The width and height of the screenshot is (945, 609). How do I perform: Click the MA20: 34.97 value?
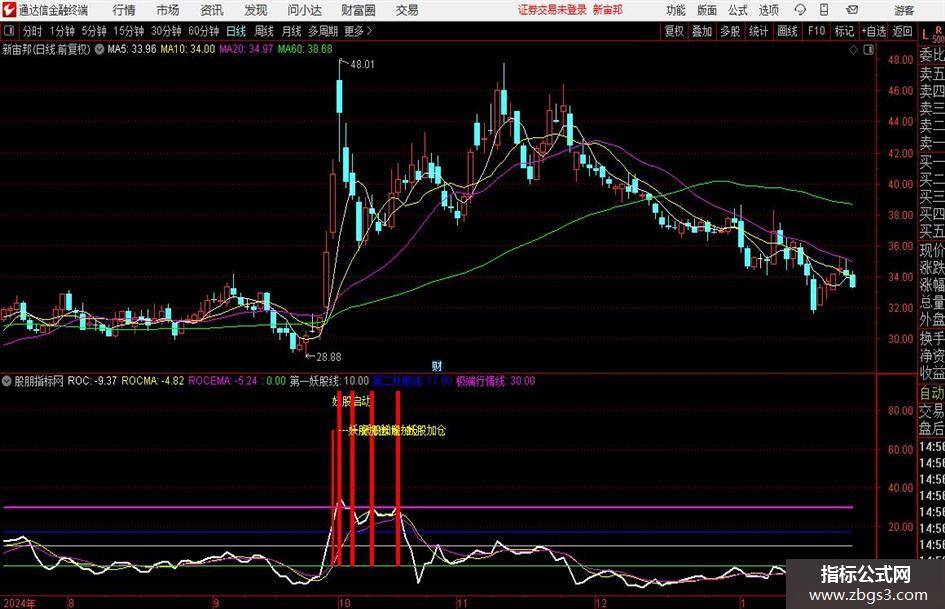[246, 49]
